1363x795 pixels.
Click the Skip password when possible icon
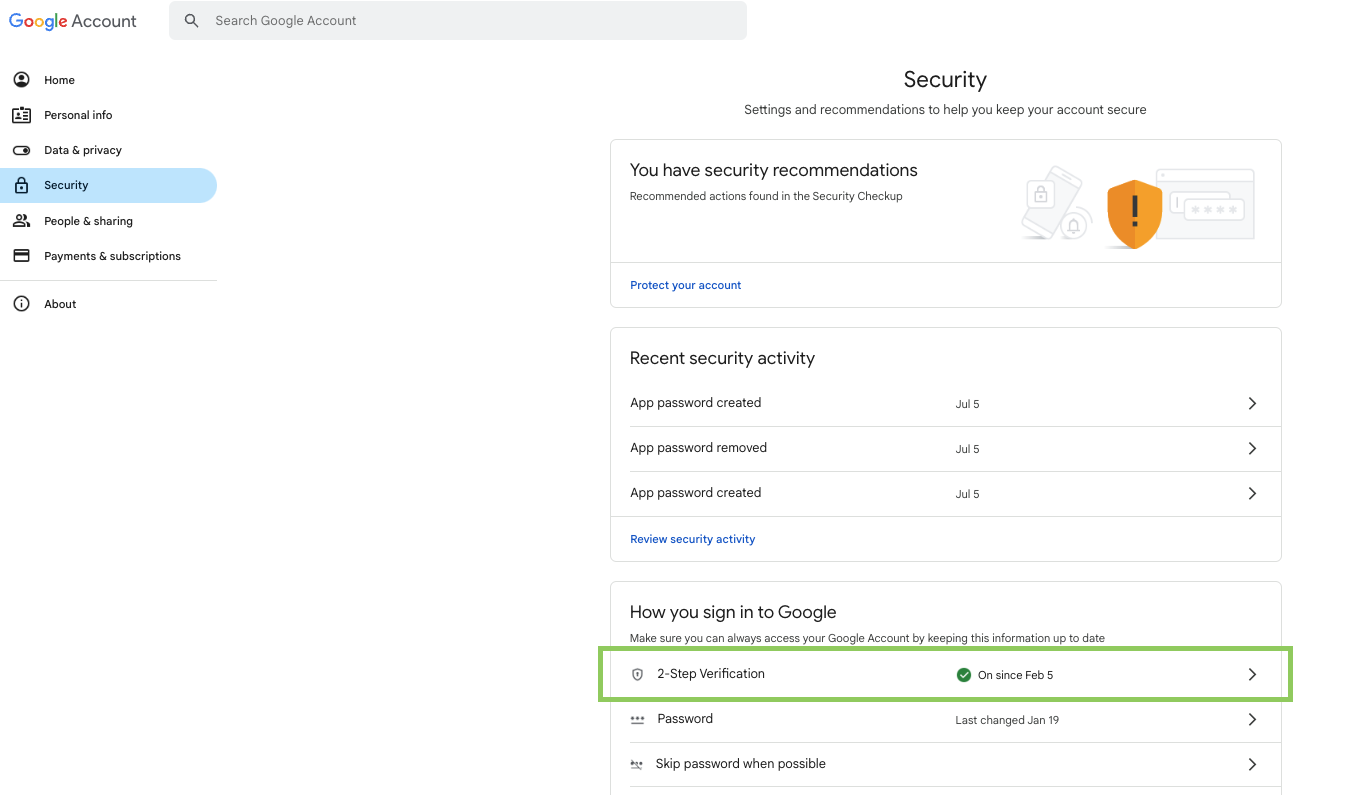(637, 765)
